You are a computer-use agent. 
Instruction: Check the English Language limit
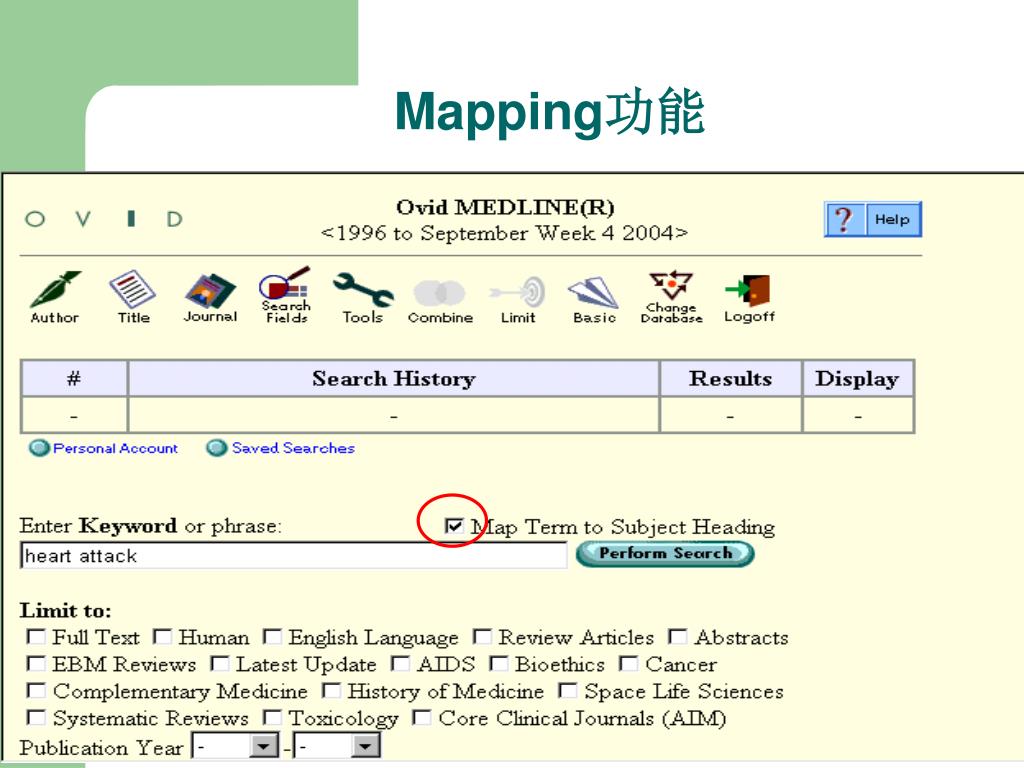[272, 636]
